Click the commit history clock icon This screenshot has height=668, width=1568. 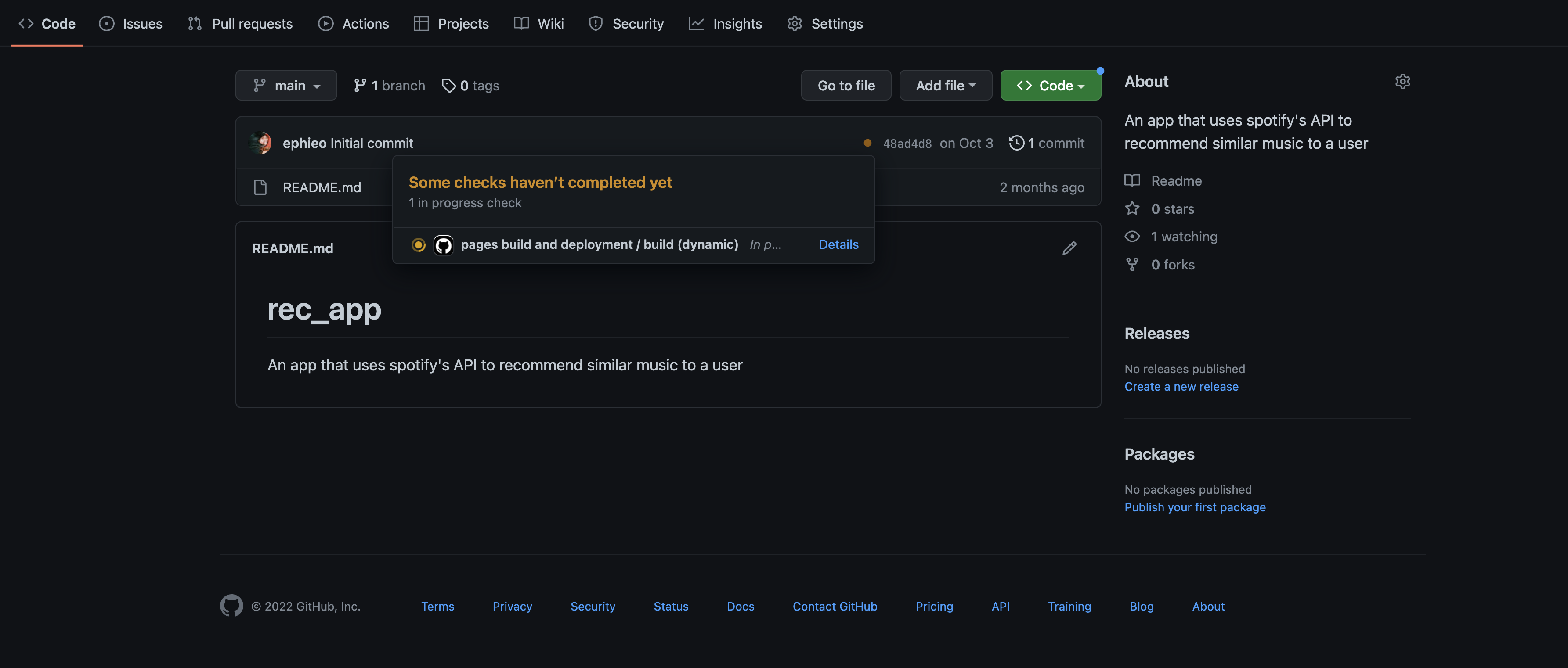1016,143
